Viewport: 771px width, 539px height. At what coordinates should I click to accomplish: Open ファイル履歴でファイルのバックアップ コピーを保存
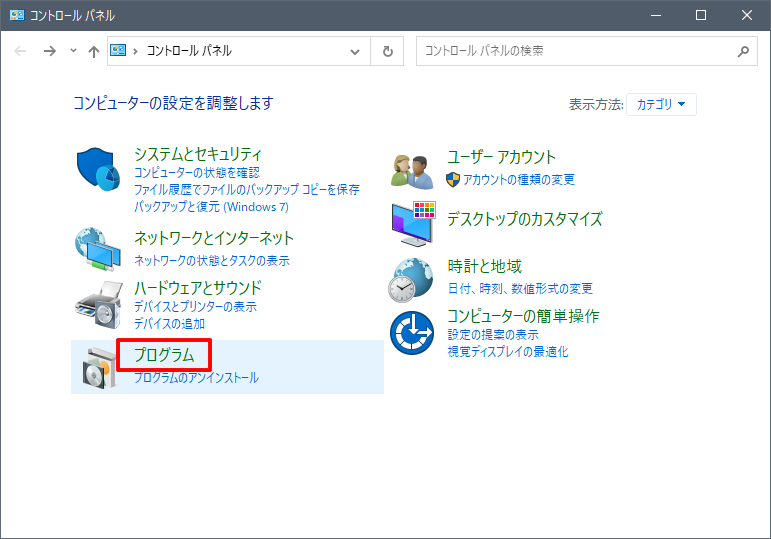(247, 190)
